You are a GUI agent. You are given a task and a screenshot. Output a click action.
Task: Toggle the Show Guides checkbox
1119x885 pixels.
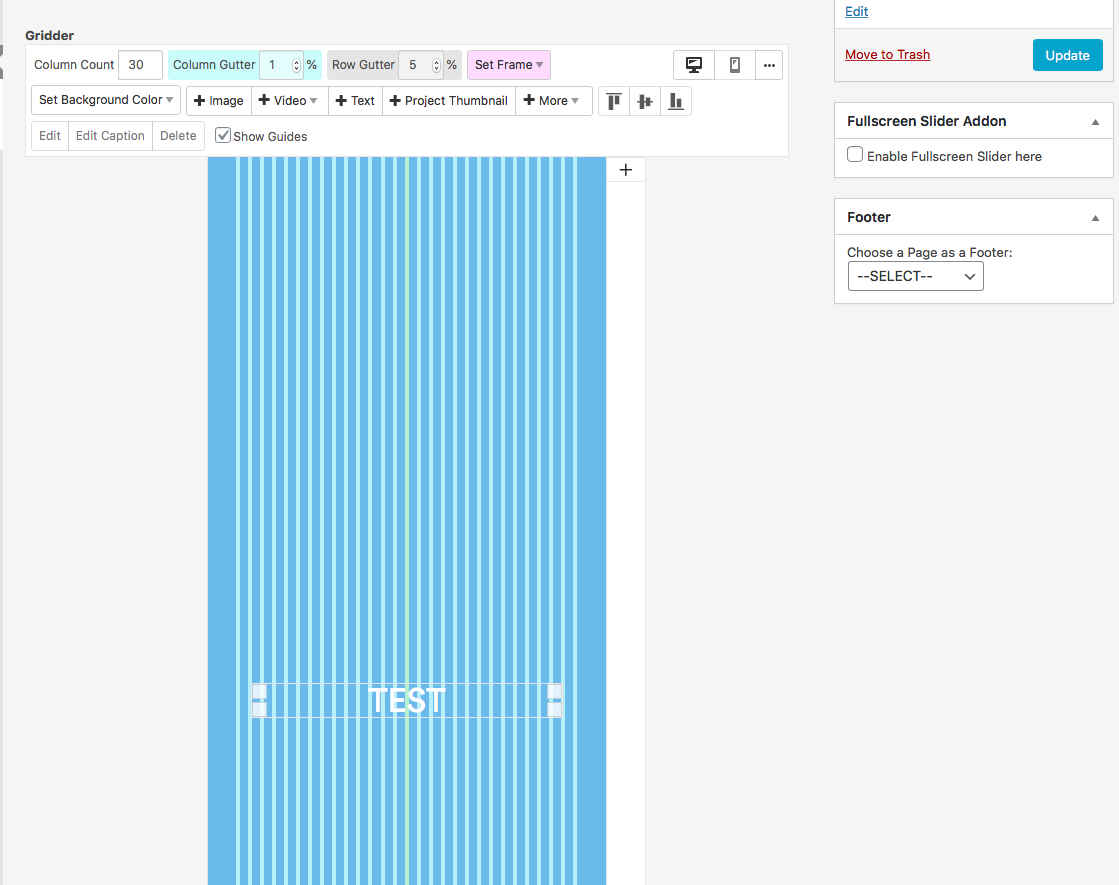point(223,135)
